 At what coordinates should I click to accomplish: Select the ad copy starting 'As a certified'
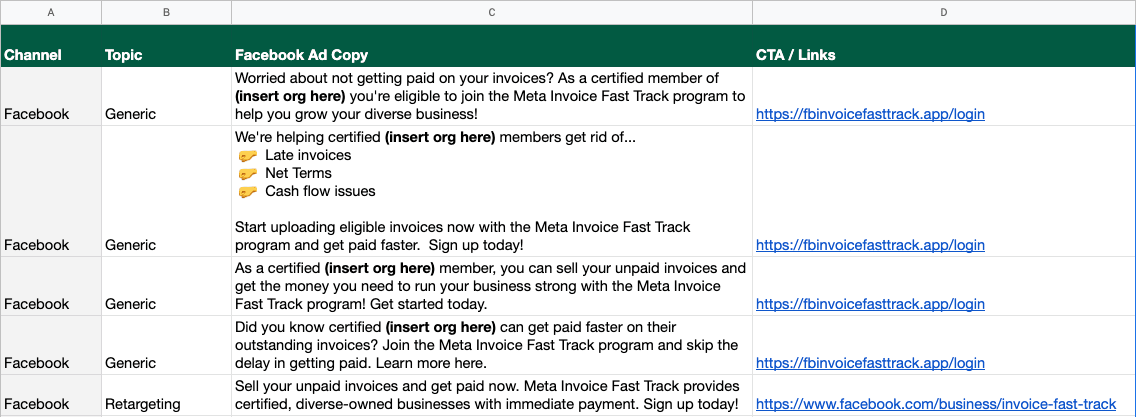[x=492, y=286]
